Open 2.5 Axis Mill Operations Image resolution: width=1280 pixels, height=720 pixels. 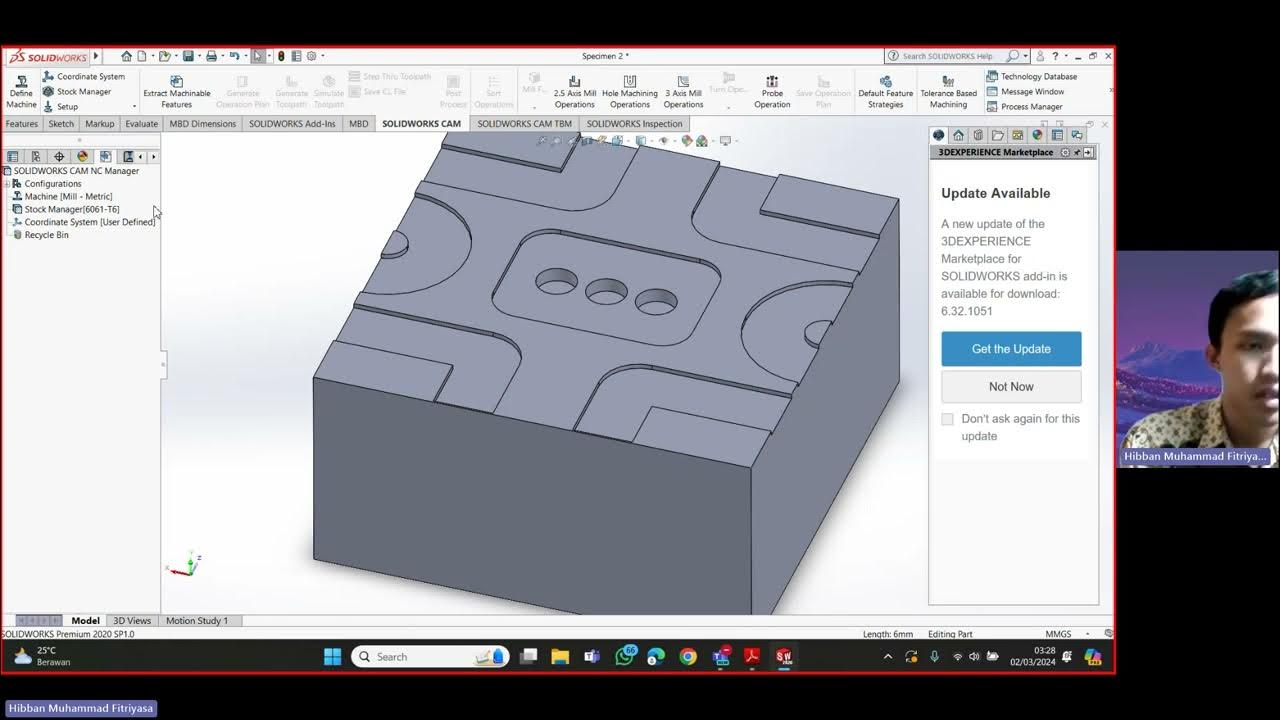tap(574, 91)
